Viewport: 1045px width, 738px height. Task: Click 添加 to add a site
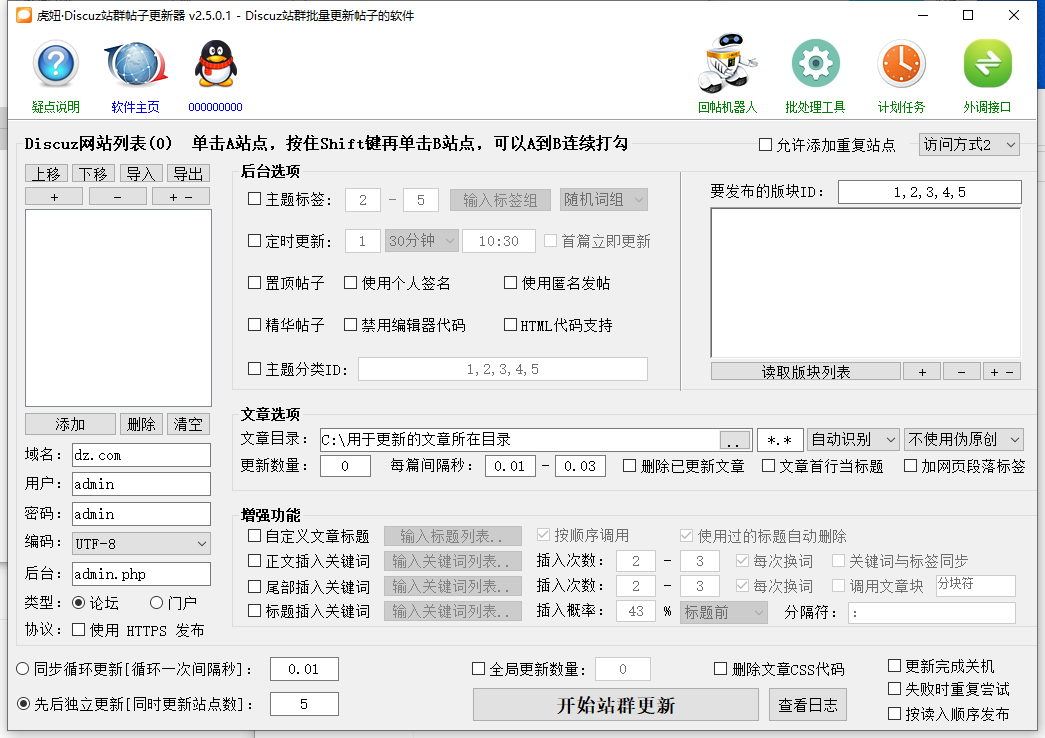[x=70, y=424]
